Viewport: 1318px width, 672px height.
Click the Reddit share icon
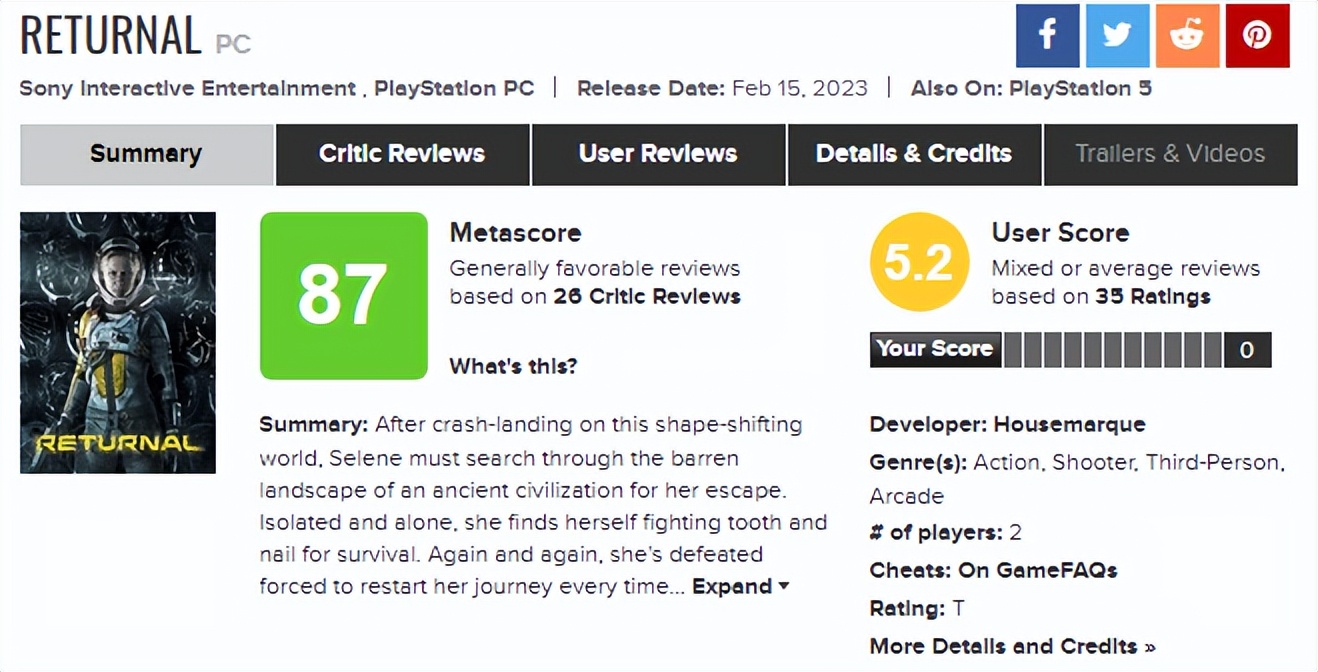pos(1187,36)
